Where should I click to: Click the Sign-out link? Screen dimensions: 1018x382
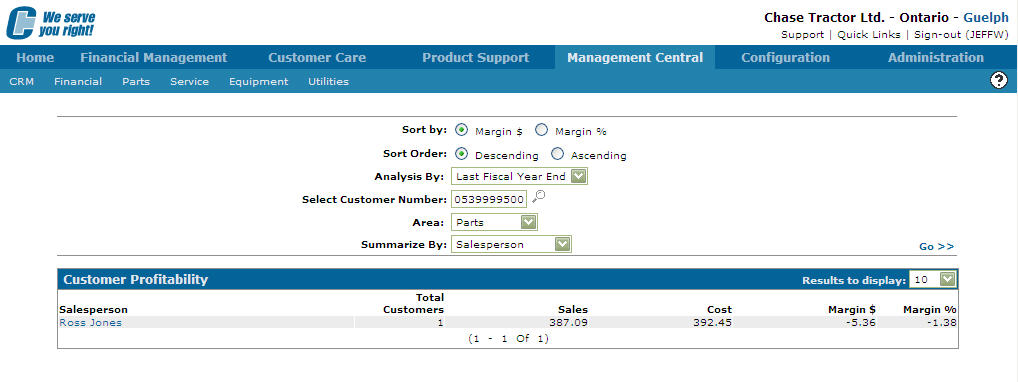[962, 34]
